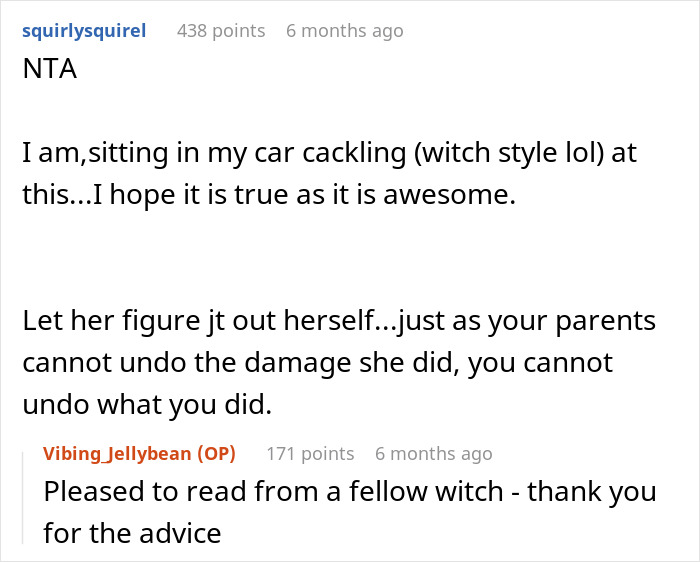Click the reply line 'for the advice'

coord(132,533)
